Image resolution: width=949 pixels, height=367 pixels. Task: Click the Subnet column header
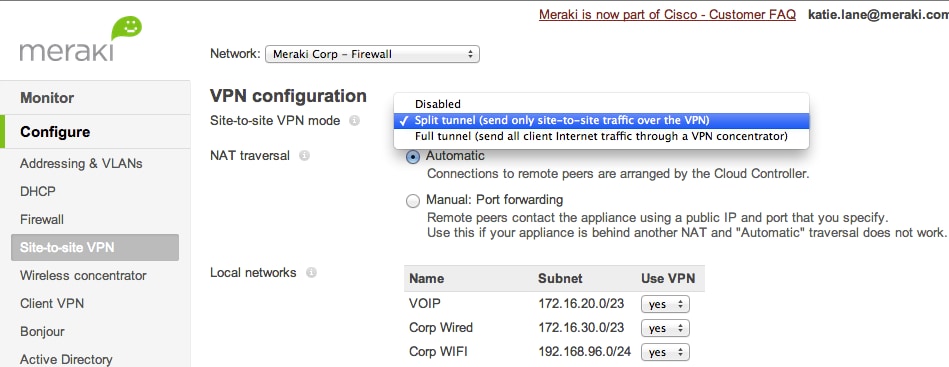(560, 279)
